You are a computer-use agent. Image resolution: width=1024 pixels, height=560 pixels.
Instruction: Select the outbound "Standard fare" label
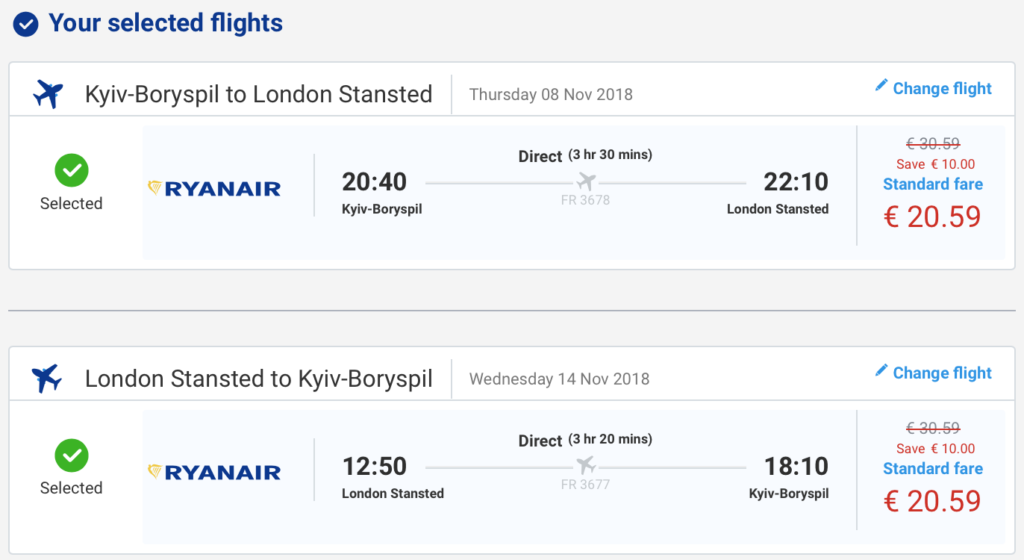tap(932, 184)
